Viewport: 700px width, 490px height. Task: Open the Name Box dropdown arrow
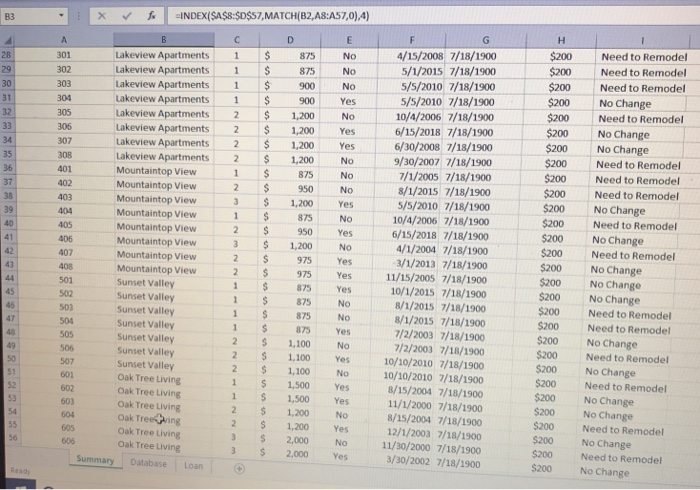click(61, 16)
